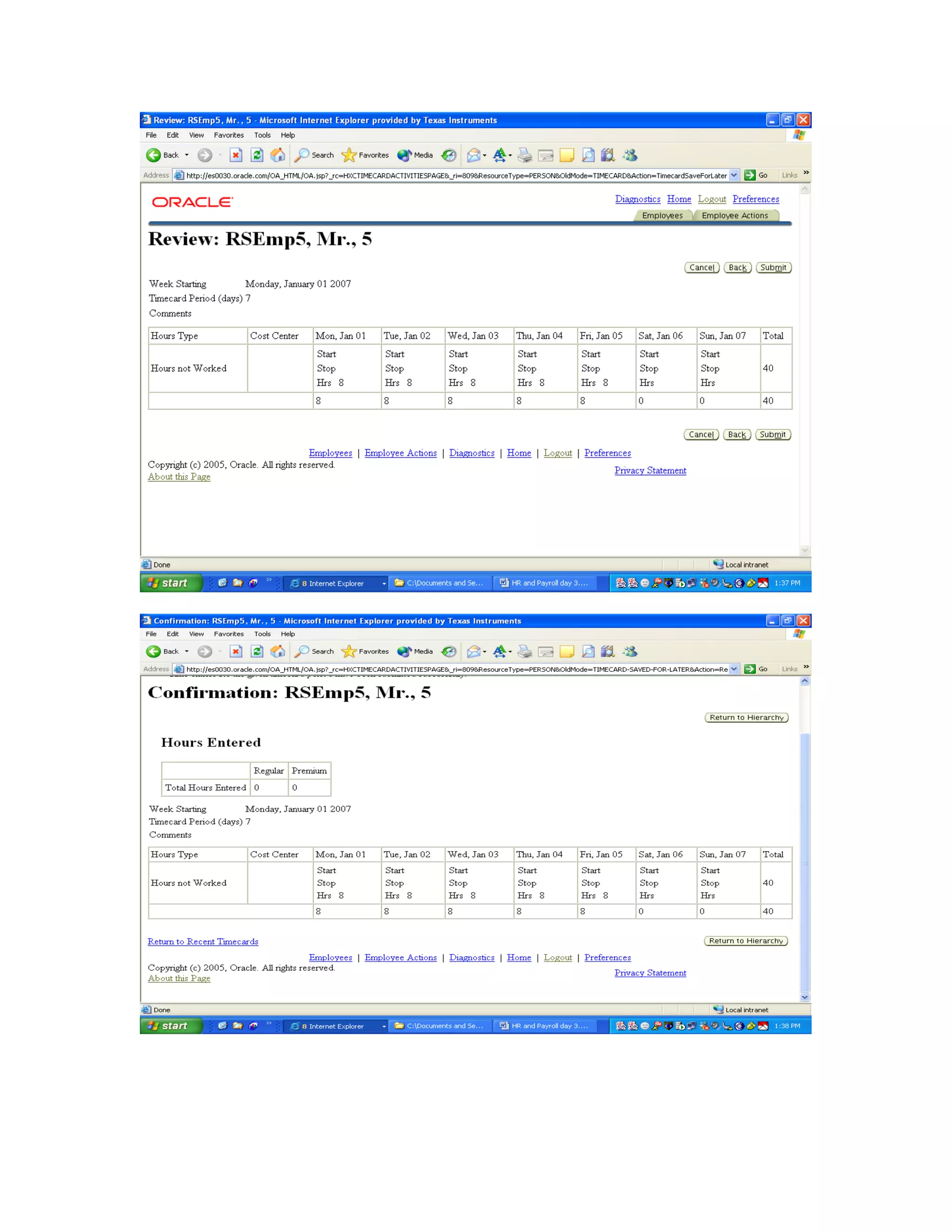This screenshot has width=952, height=1232.
Task: Open the Tools menu in Confirmation window
Action: 262,634
